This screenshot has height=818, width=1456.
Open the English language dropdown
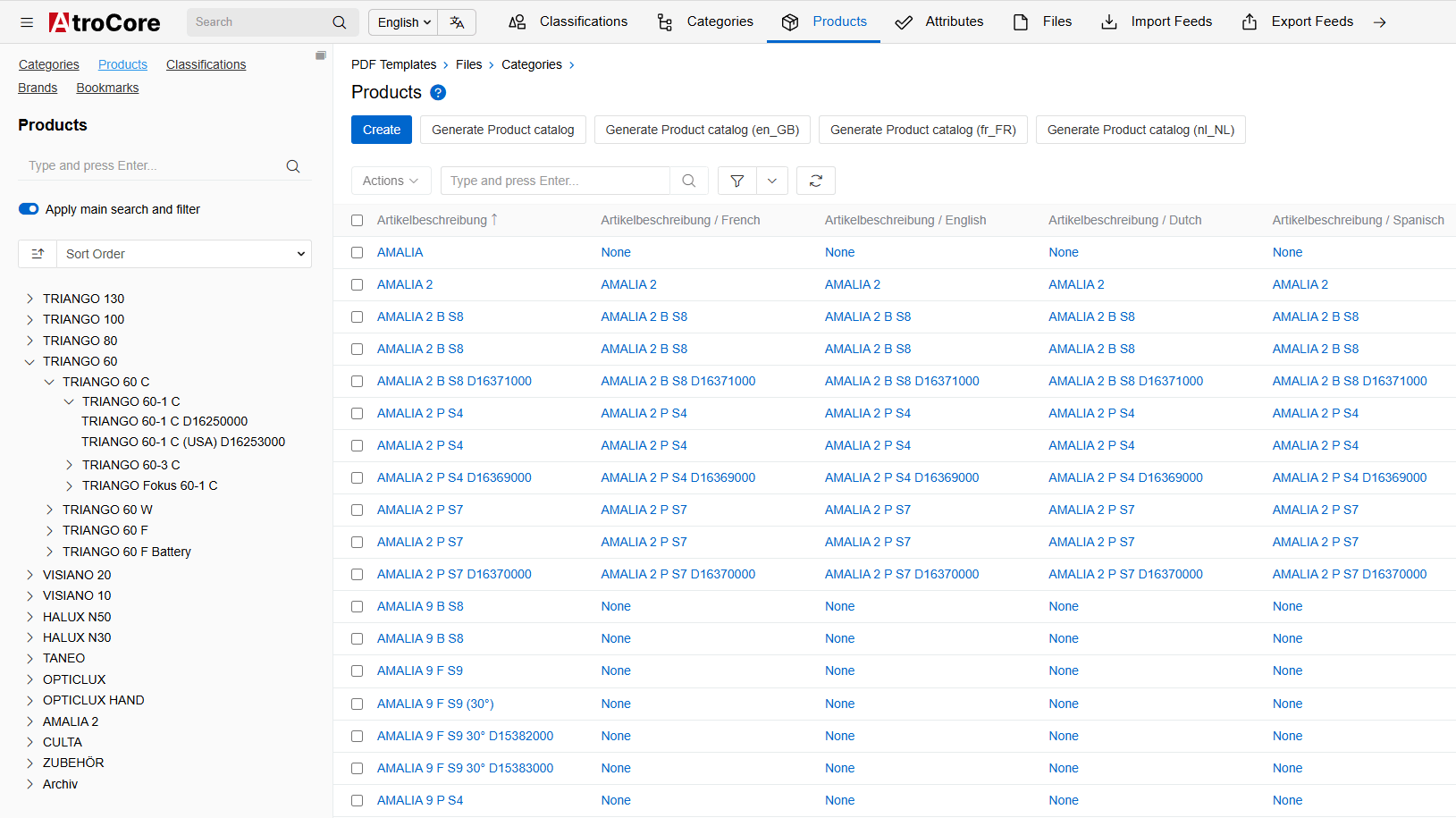click(x=403, y=22)
